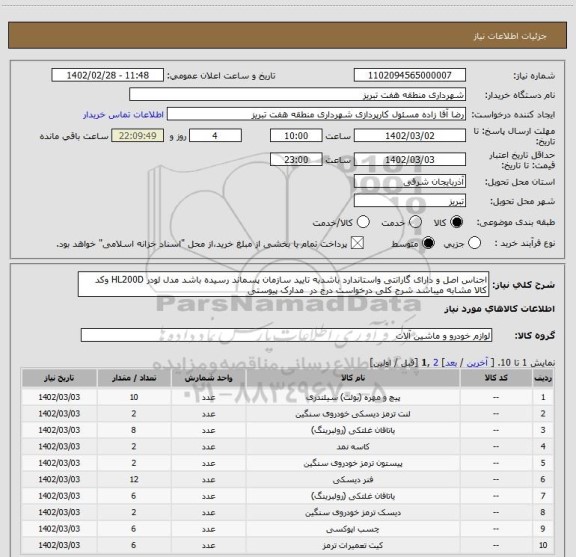Go to page 2 of items
The width and height of the screenshot is (576, 557).
(436, 363)
